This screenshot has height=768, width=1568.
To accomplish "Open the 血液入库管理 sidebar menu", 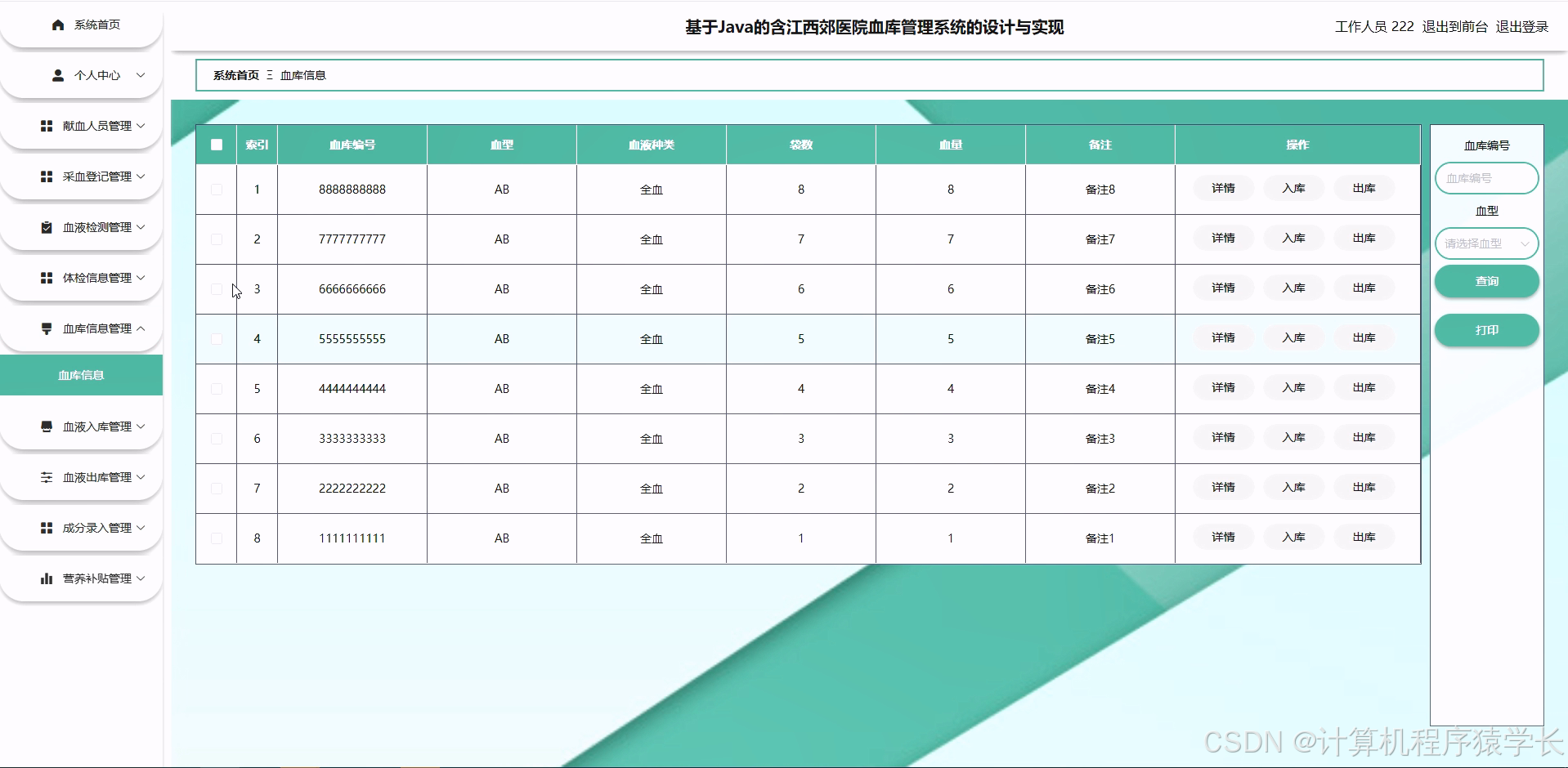I will tap(82, 426).
